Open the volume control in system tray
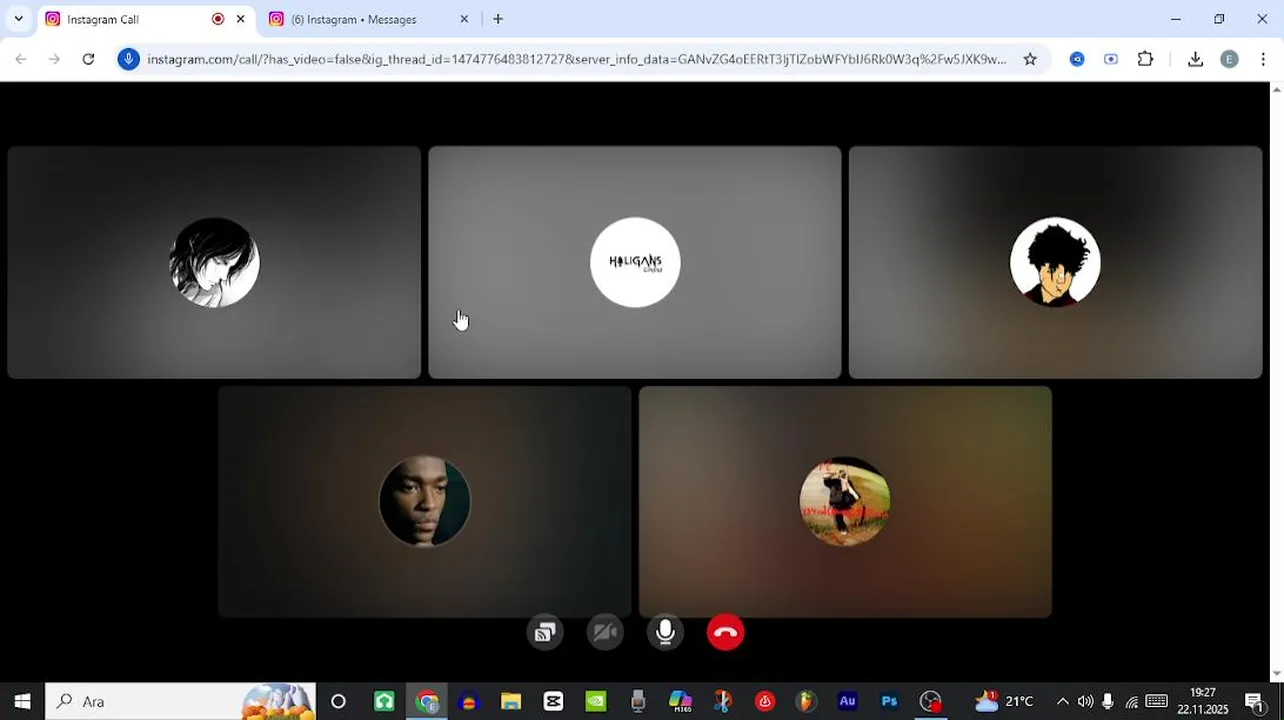The image size is (1284, 720). 1085,701
